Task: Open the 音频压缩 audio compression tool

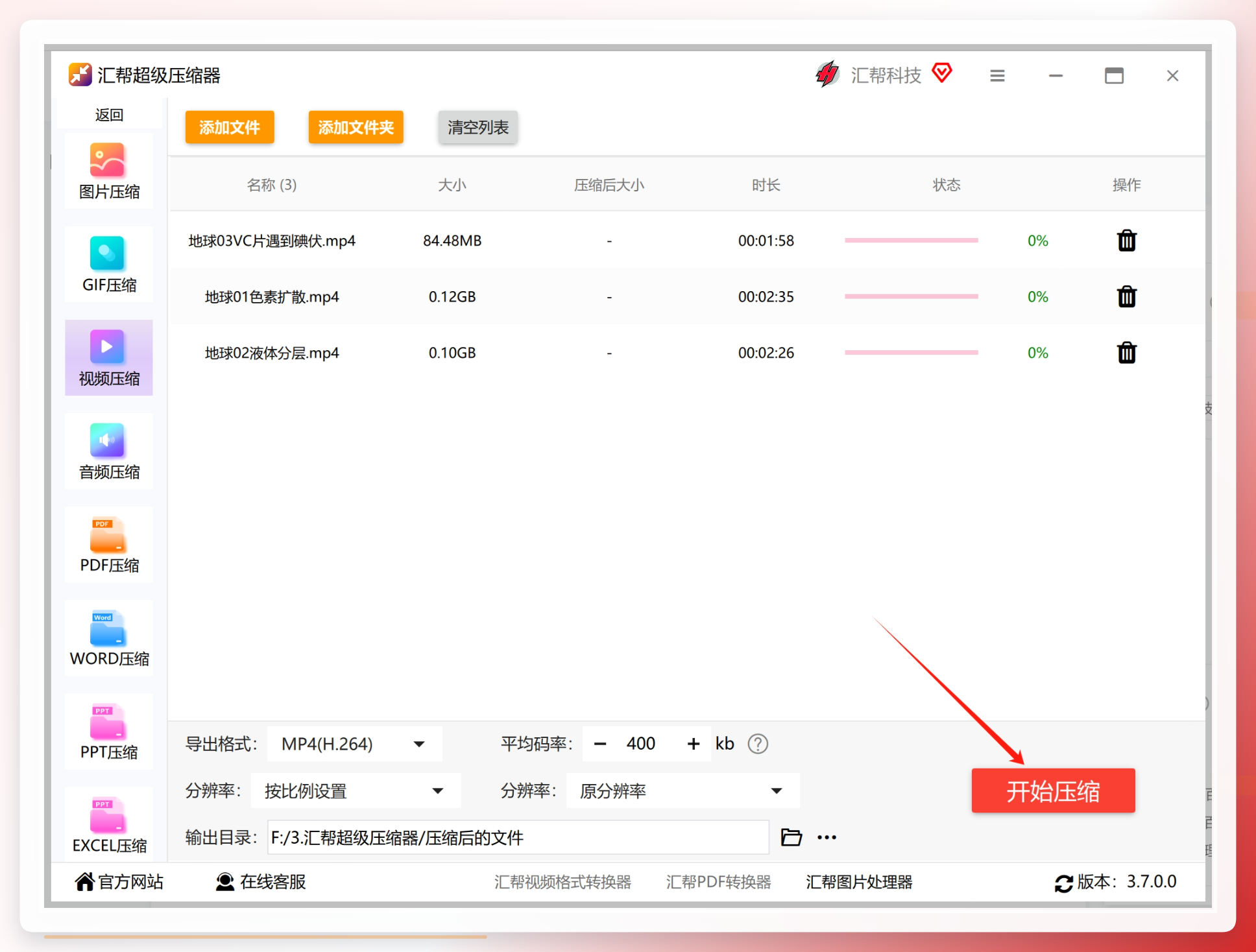Action: [x=109, y=451]
